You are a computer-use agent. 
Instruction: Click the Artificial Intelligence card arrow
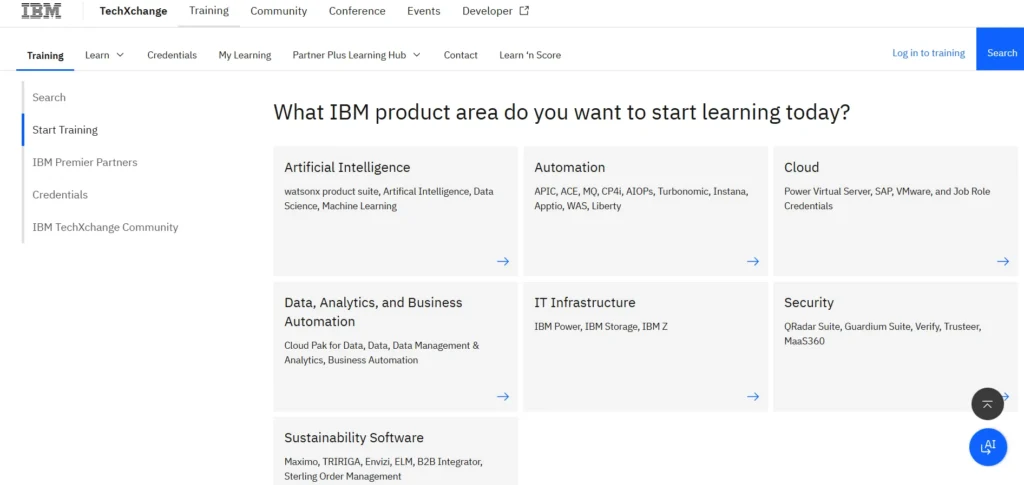(x=503, y=261)
